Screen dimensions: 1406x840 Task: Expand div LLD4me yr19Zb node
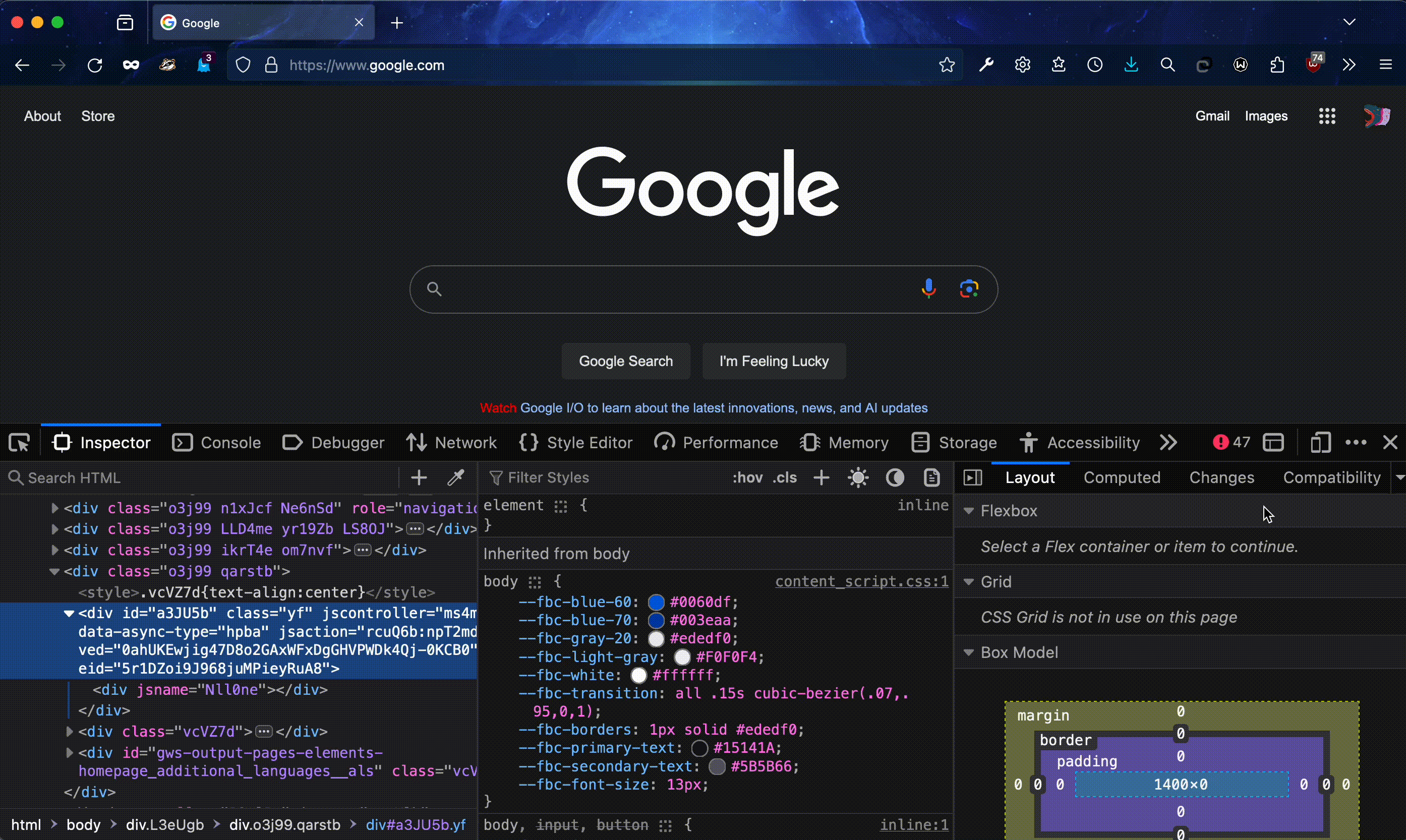(55, 529)
